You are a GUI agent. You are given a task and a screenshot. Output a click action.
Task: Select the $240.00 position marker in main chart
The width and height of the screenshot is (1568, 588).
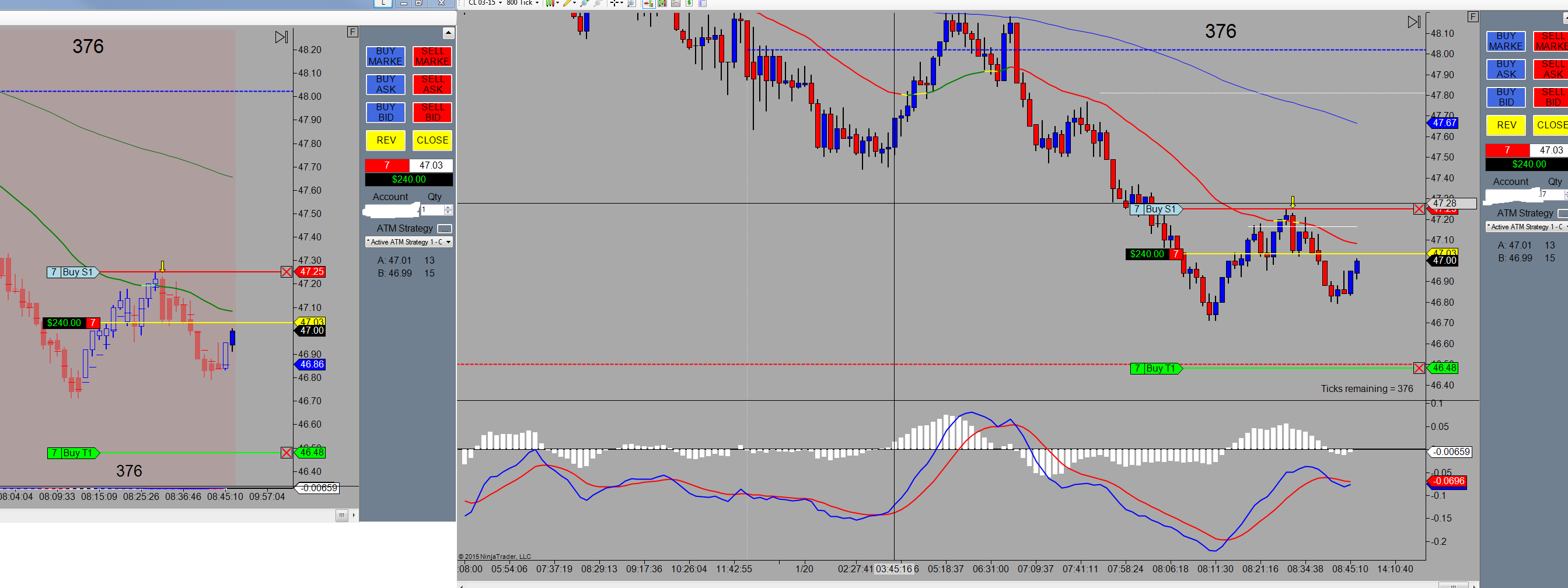click(x=1154, y=254)
